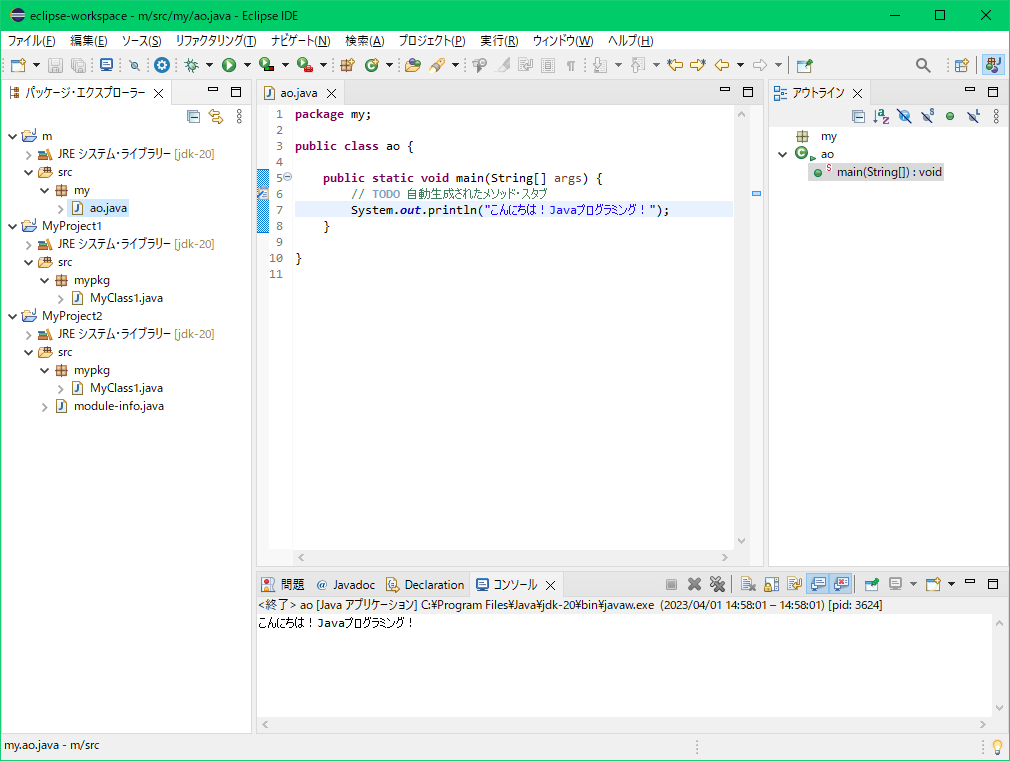
Task: Collapse the my package node
Action: (x=44, y=191)
